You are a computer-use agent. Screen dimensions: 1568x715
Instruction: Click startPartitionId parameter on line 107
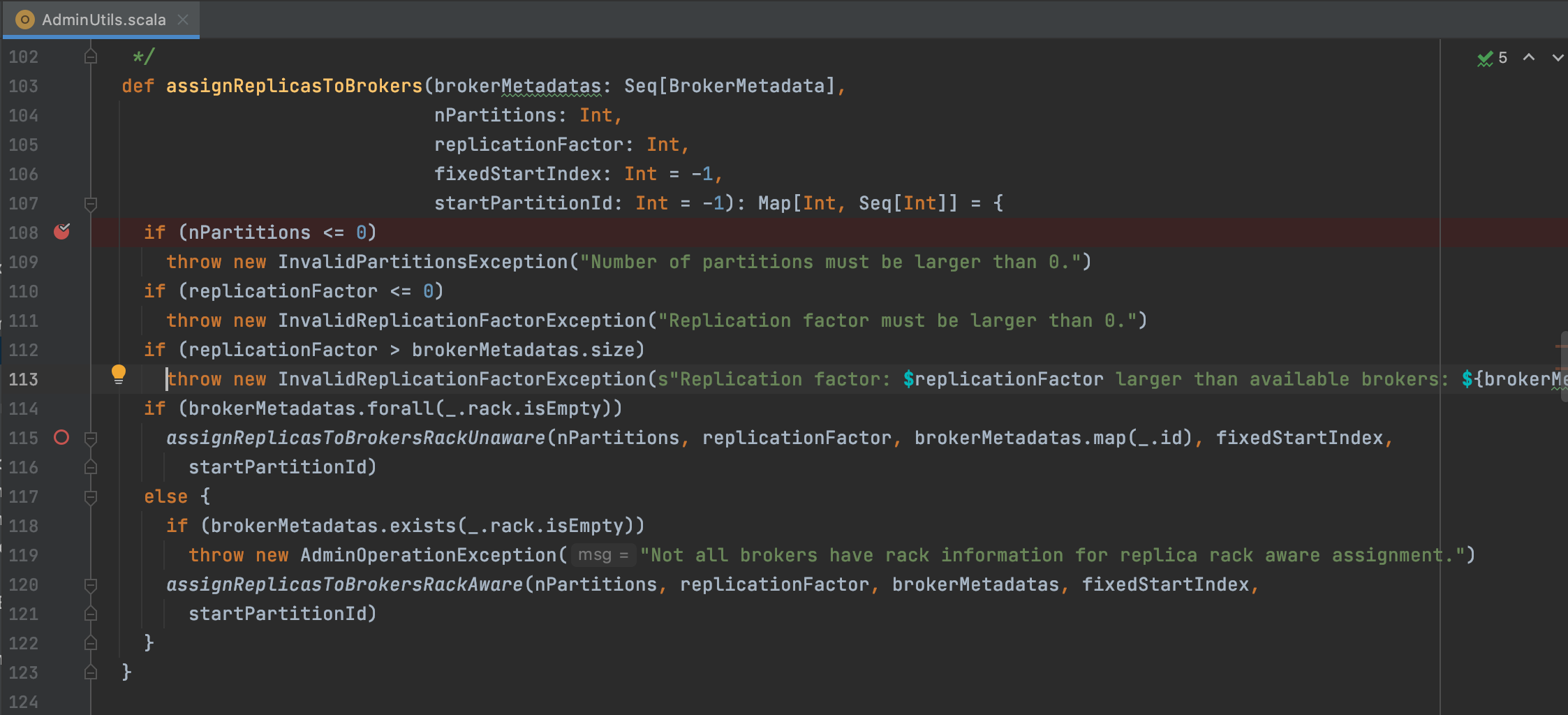[x=523, y=203]
